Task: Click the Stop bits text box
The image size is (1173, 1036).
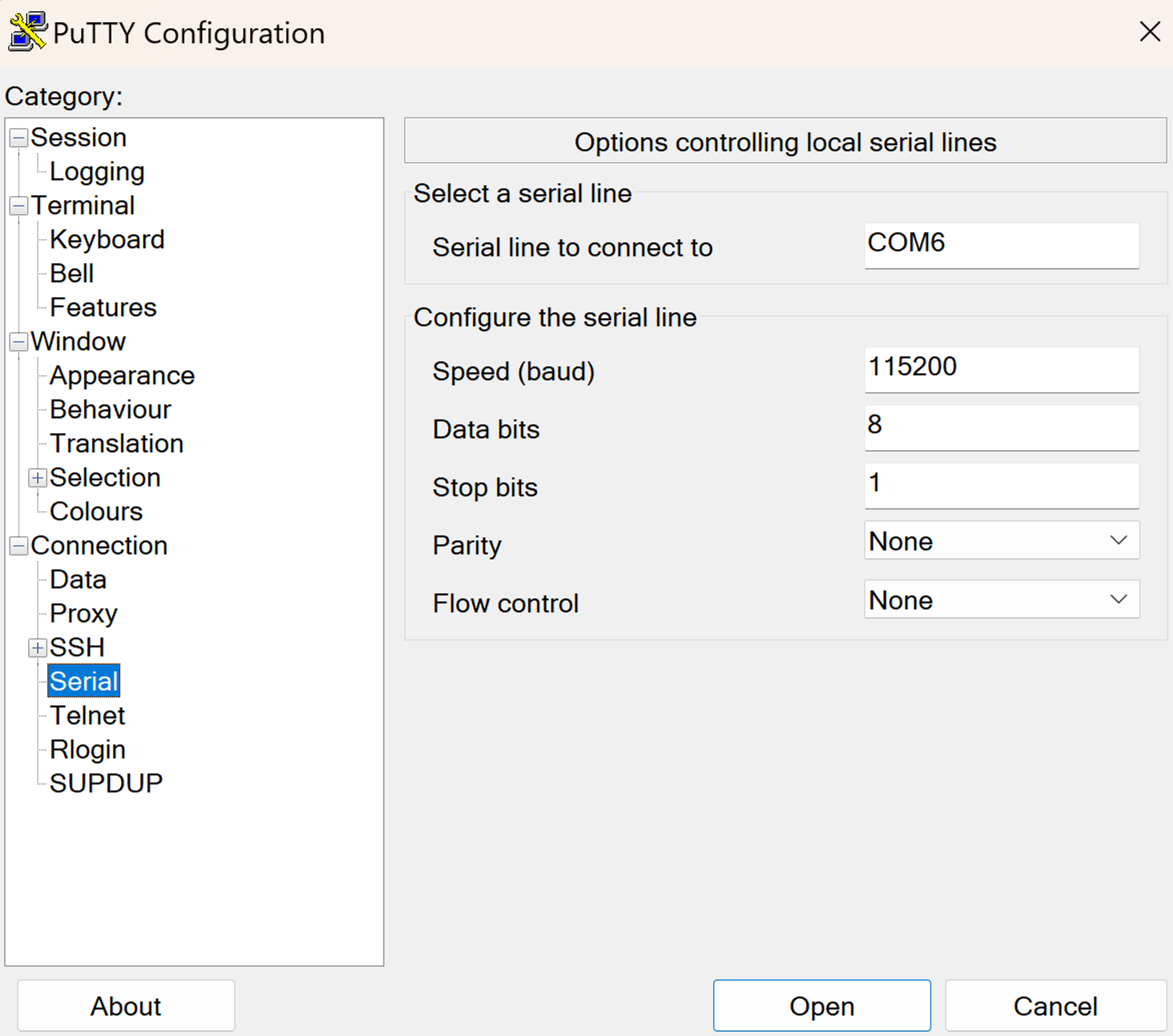Action: pos(1001,485)
